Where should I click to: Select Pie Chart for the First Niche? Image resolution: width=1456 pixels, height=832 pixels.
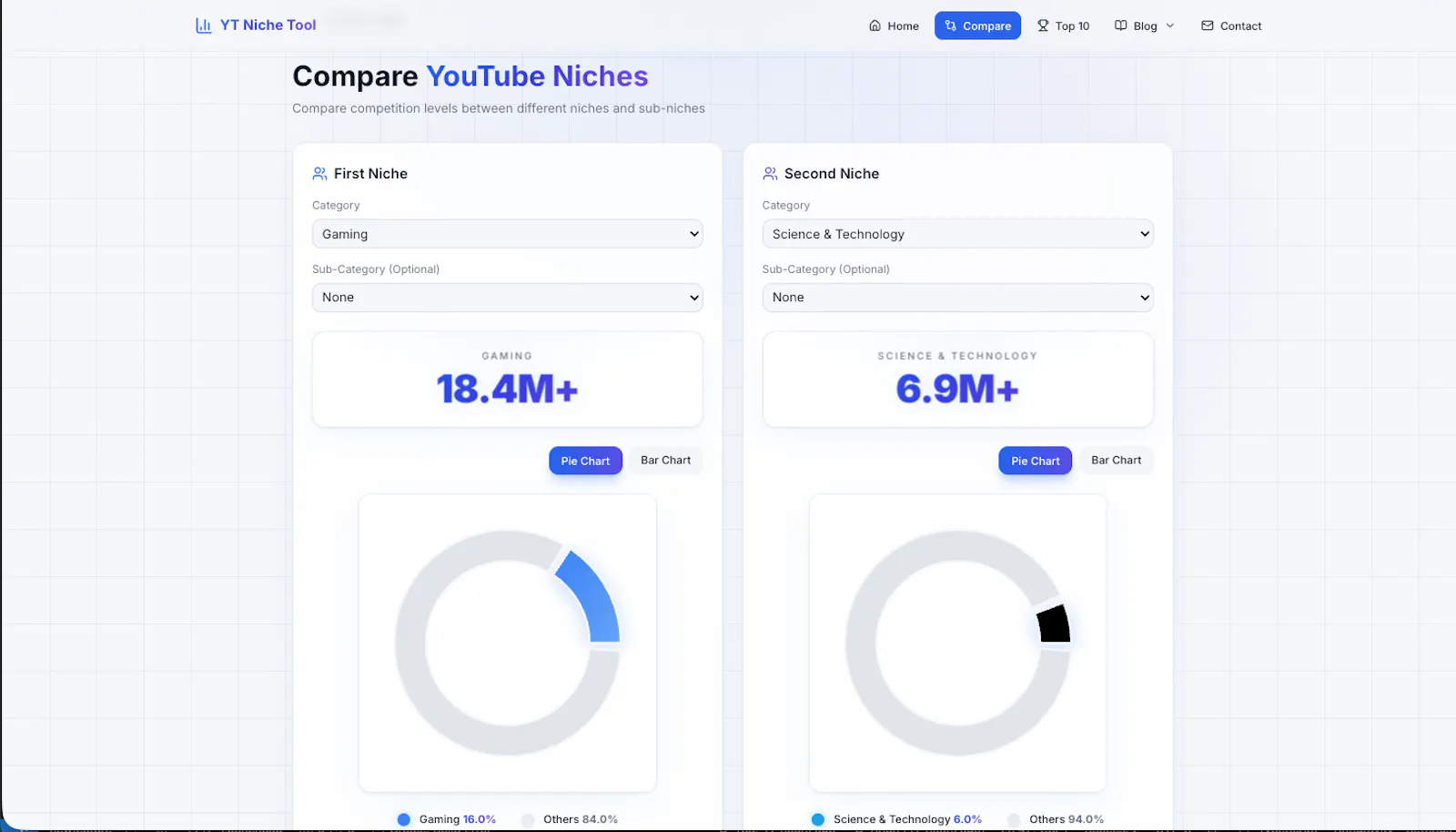585,461
